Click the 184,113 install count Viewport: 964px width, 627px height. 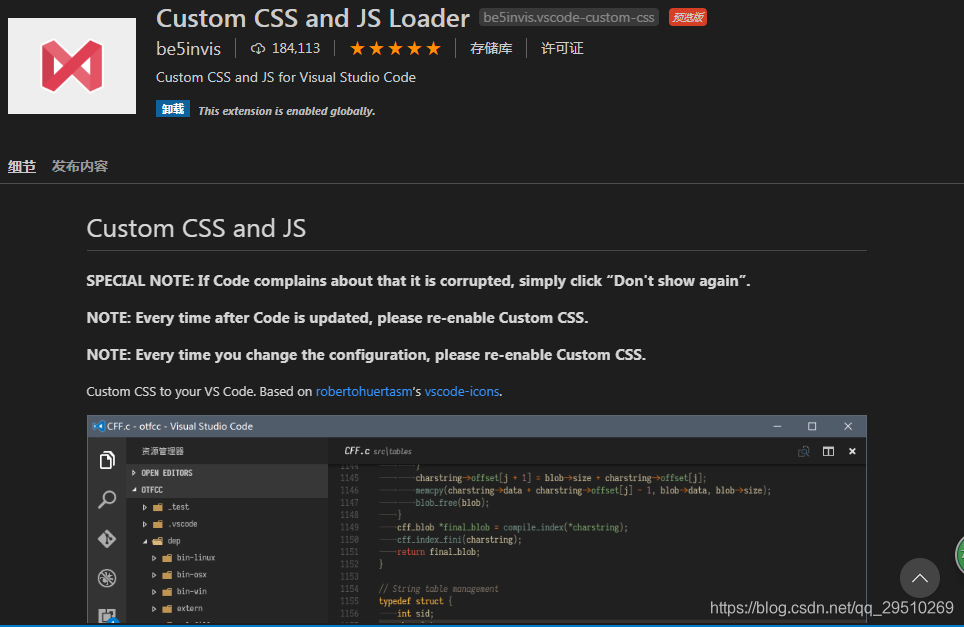pyautogui.click(x=296, y=49)
